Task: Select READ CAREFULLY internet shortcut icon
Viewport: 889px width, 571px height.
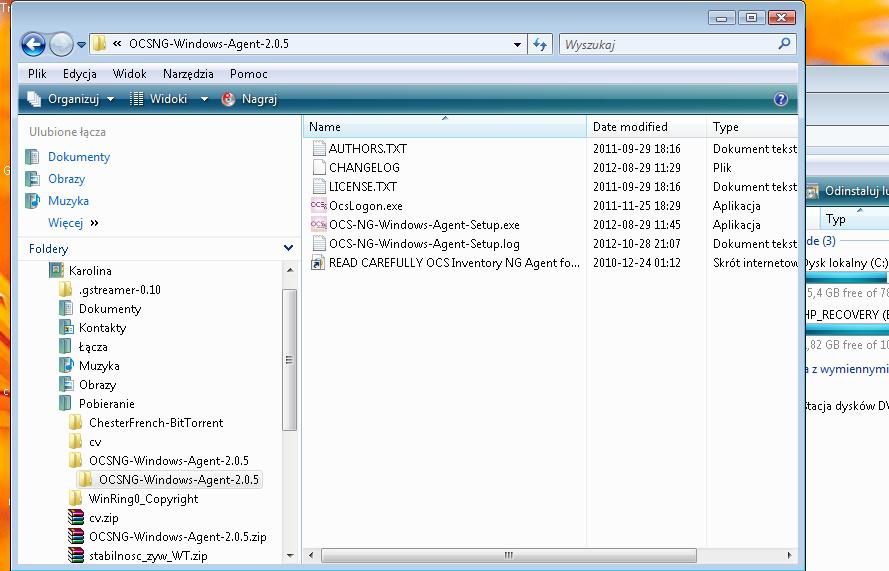Action: [x=318, y=263]
